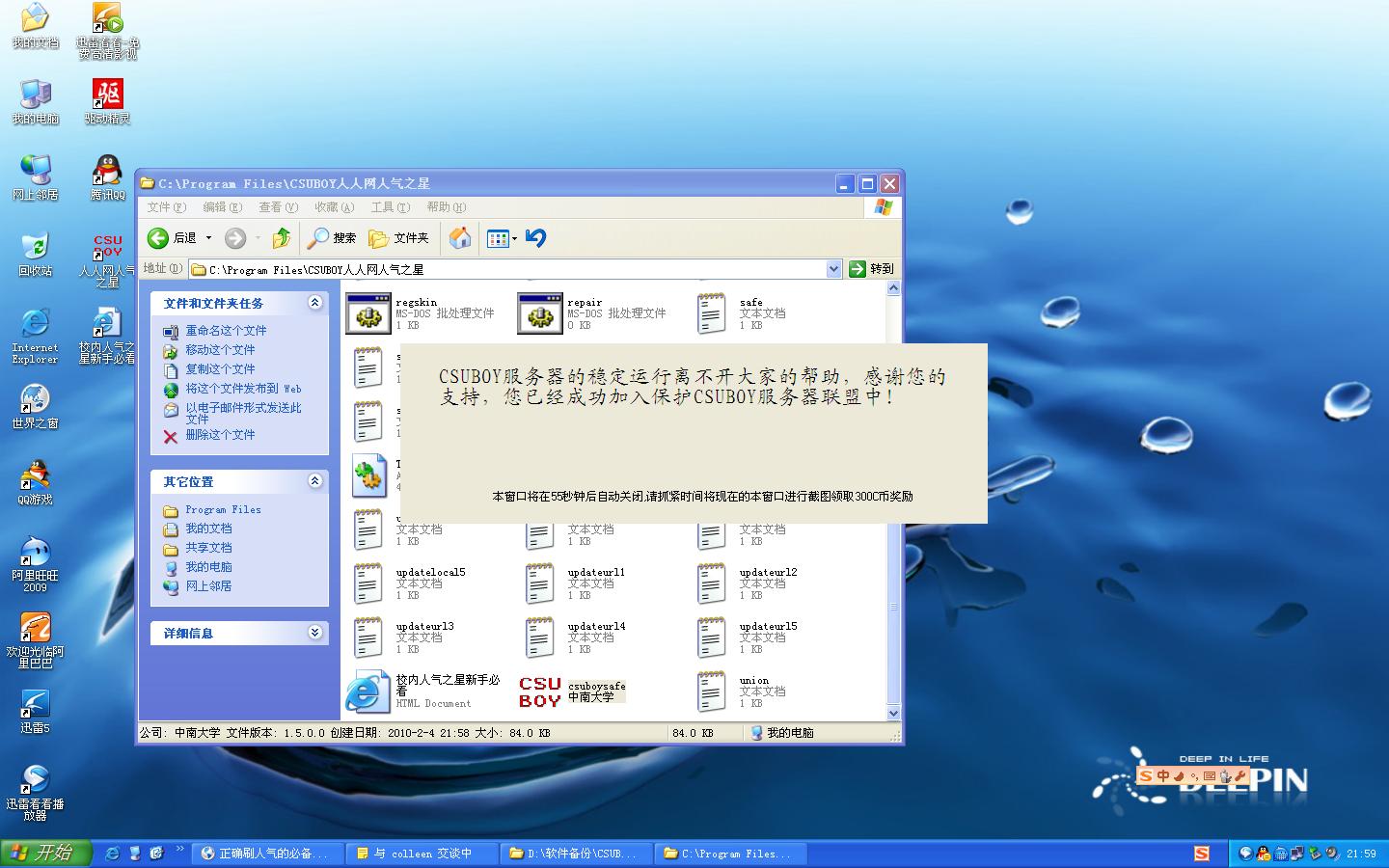Click the file list scrollbar down arrow
Image resolution: width=1389 pixels, height=868 pixels.
(x=893, y=713)
